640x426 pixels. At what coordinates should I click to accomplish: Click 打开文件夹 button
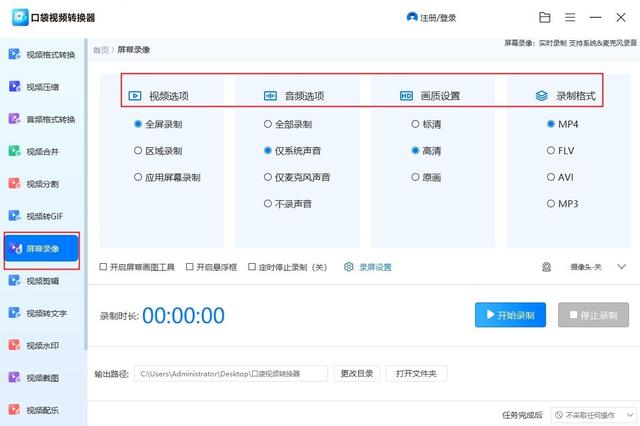[x=416, y=373]
